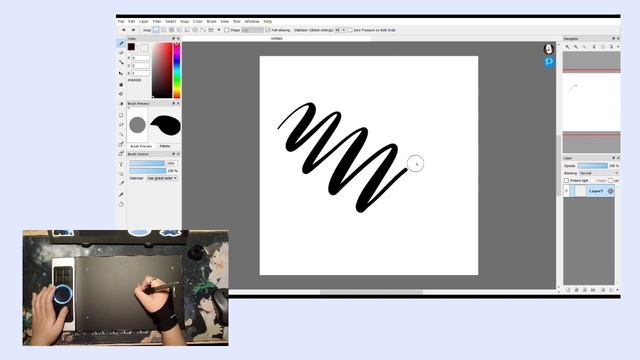Click the delete layer icon
This screenshot has height=360, width=640.
tap(611, 290)
